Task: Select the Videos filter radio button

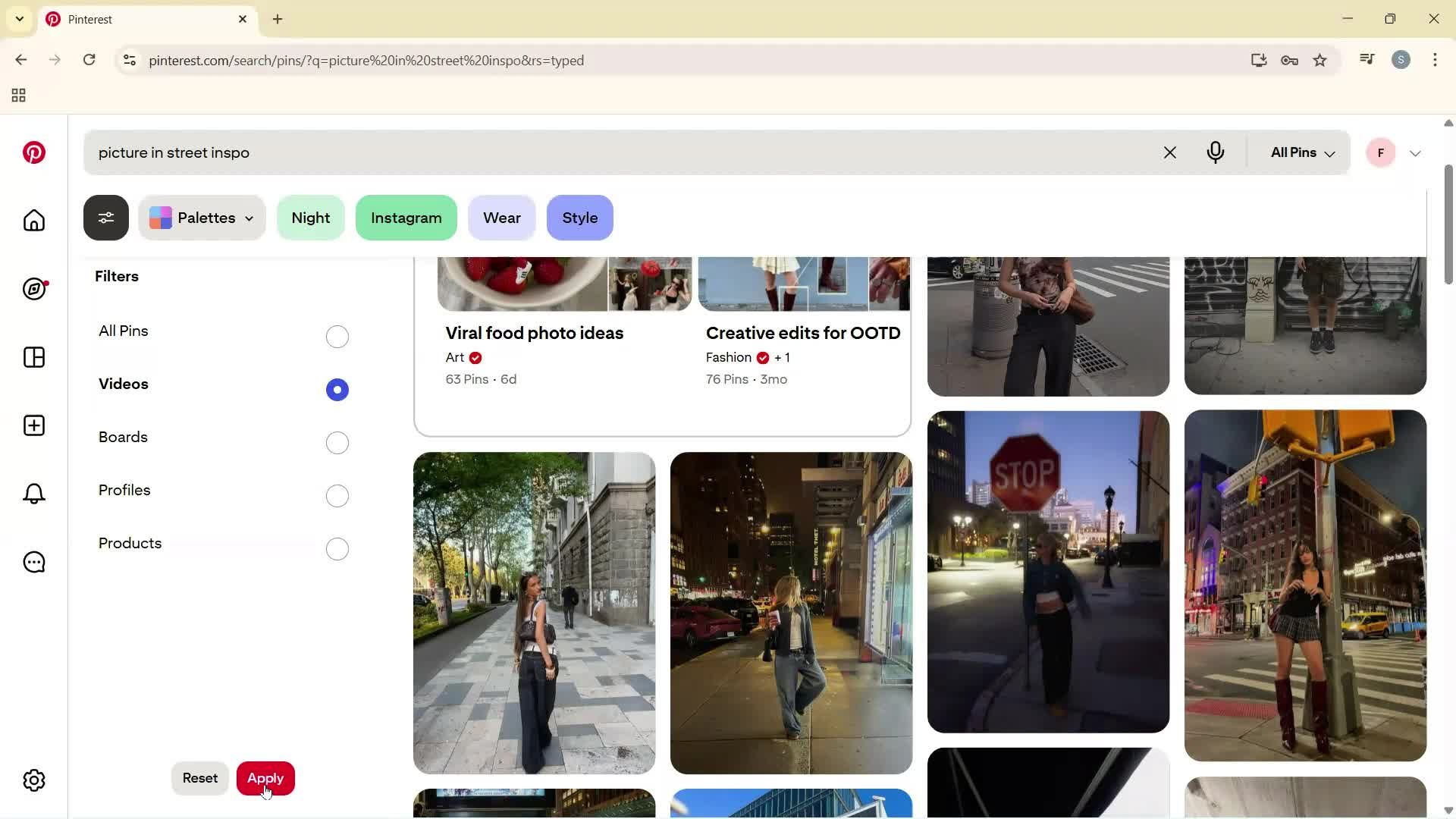Action: (x=337, y=389)
